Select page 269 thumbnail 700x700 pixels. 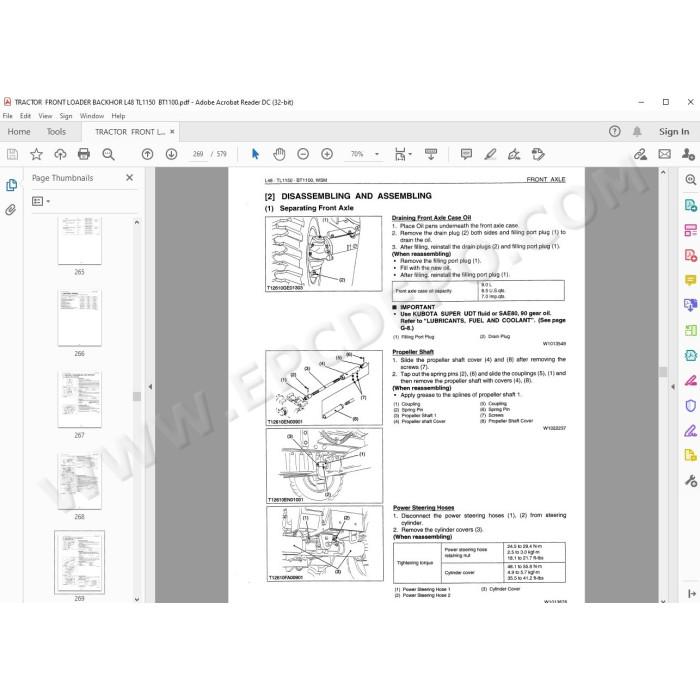pyautogui.click(x=79, y=562)
